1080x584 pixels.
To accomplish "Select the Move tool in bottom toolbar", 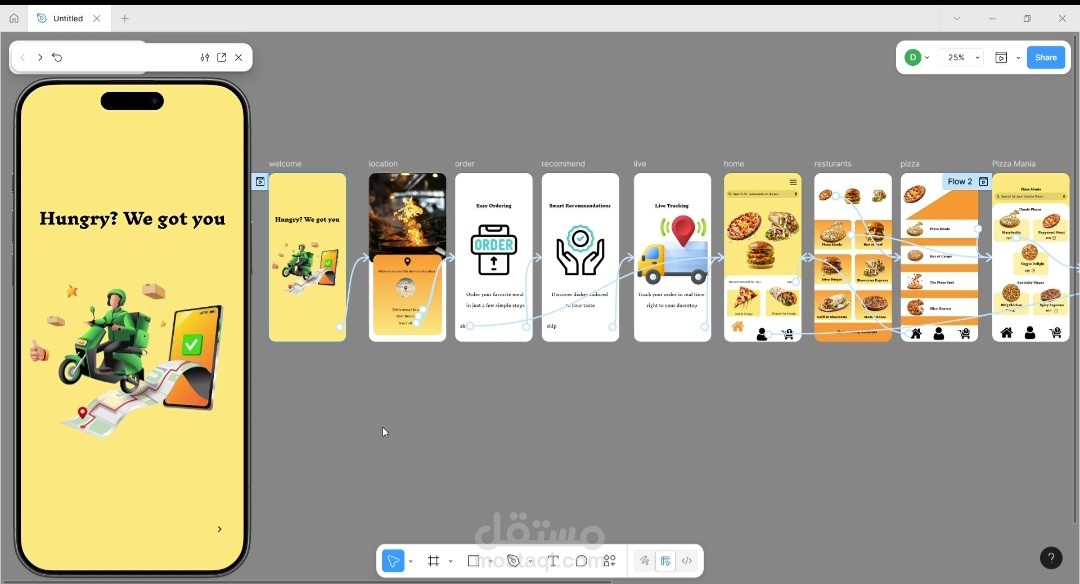I will [x=393, y=561].
